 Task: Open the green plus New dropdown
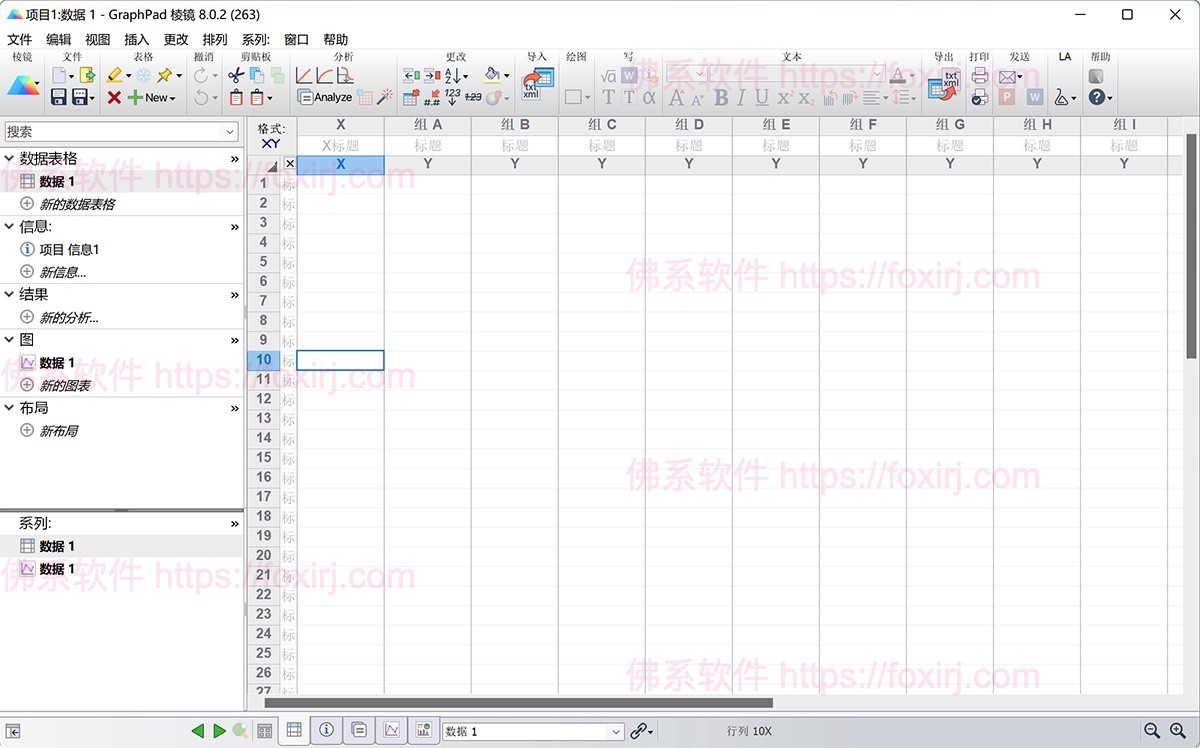(151, 97)
